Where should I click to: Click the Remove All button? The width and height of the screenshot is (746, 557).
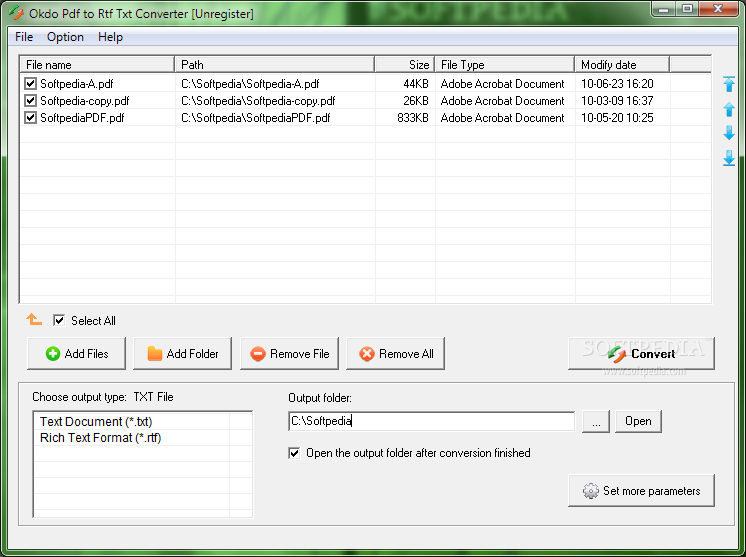coord(395,353)
